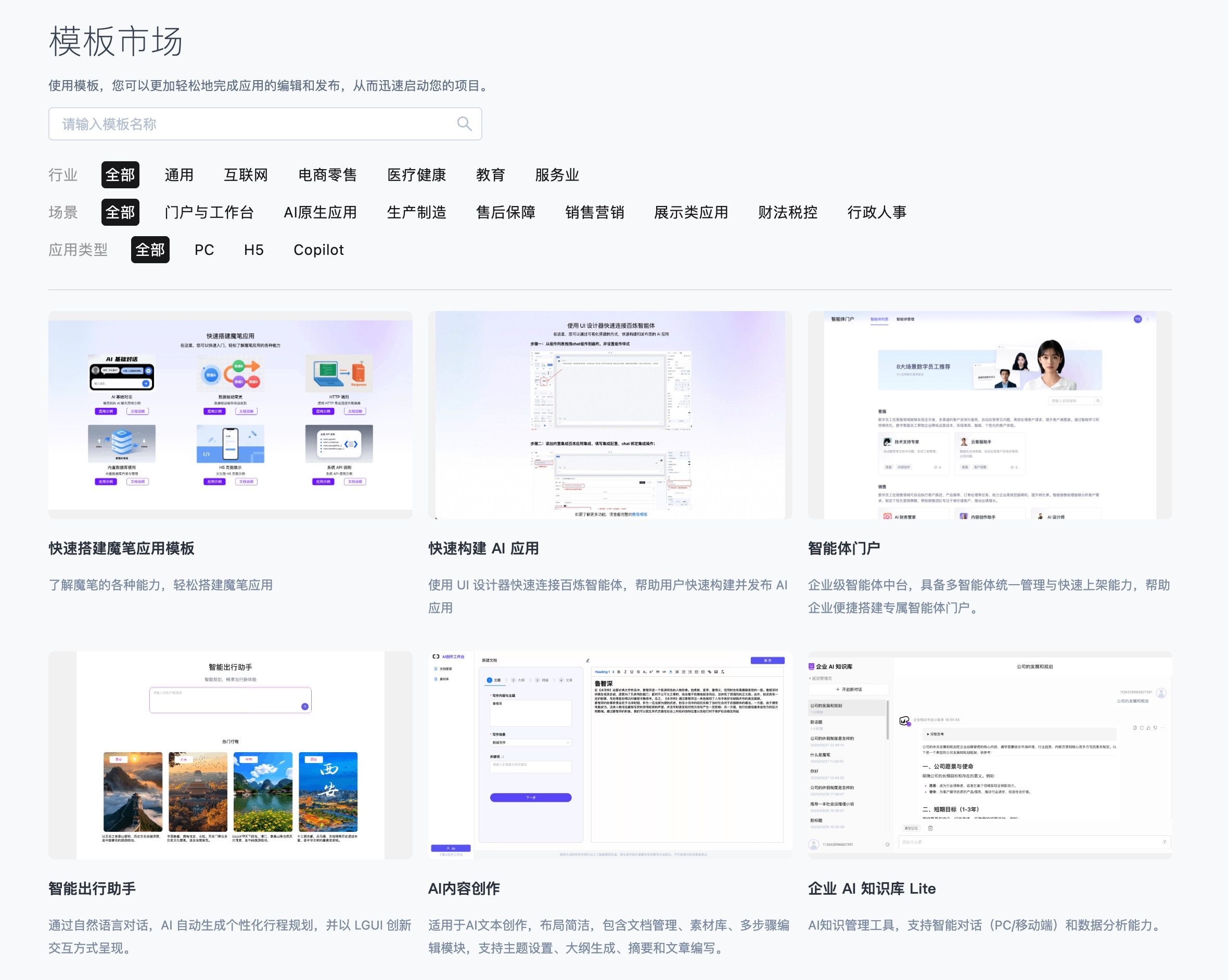
Task: Choose the Copilot application type
Action: (318, 250)
